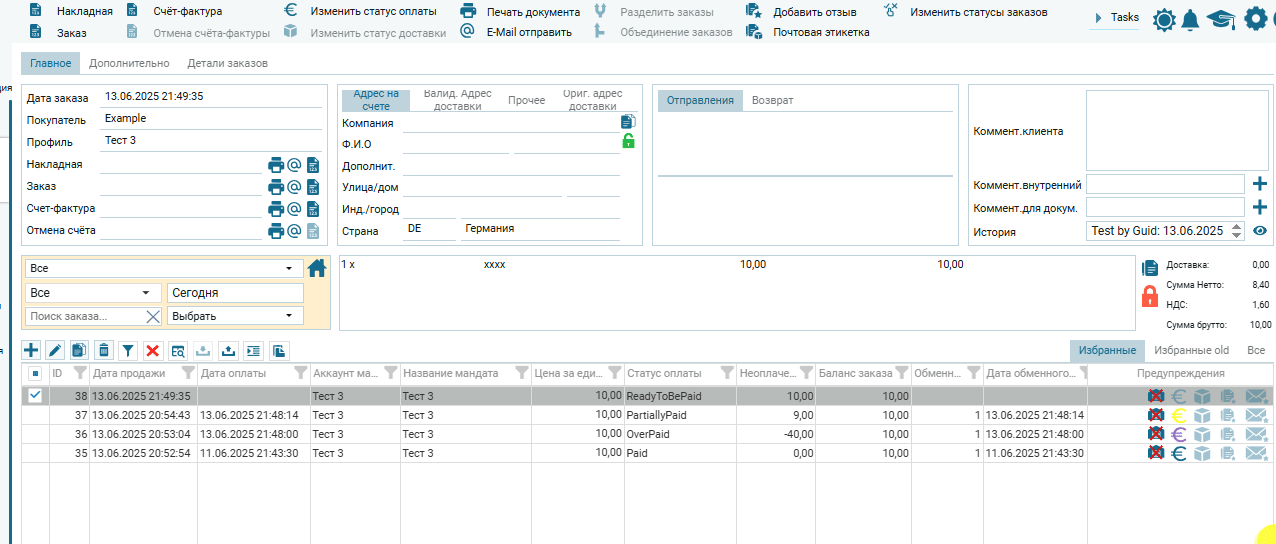Click the red X icon in the grid toolbar
1276x544 pixels.
click(153, 350)
